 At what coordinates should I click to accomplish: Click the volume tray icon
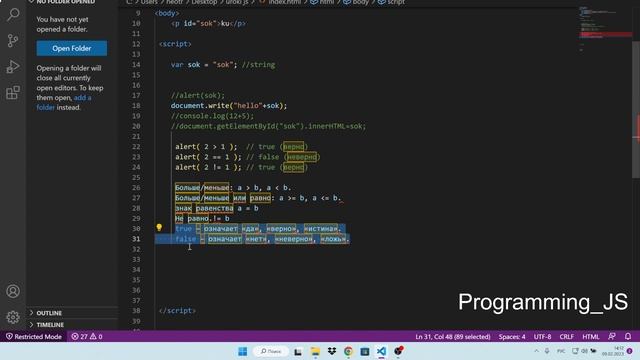[x=584, y=351]
